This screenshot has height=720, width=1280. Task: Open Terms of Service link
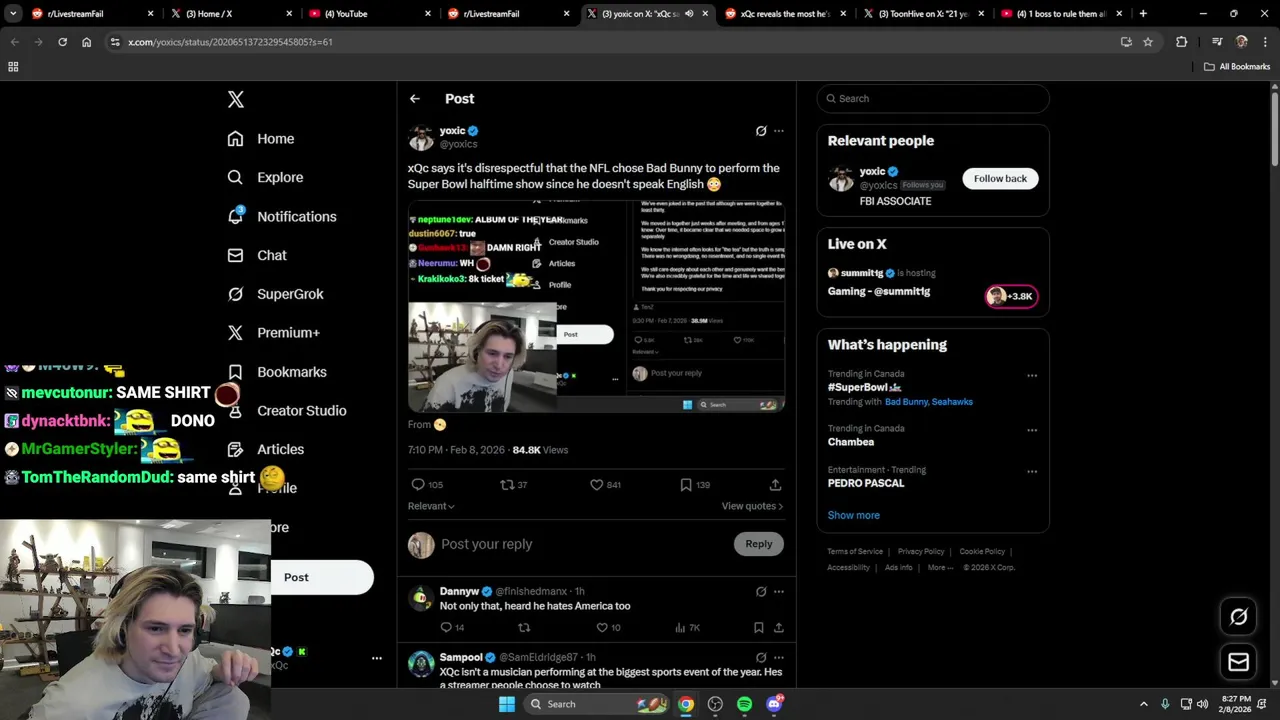855,551
